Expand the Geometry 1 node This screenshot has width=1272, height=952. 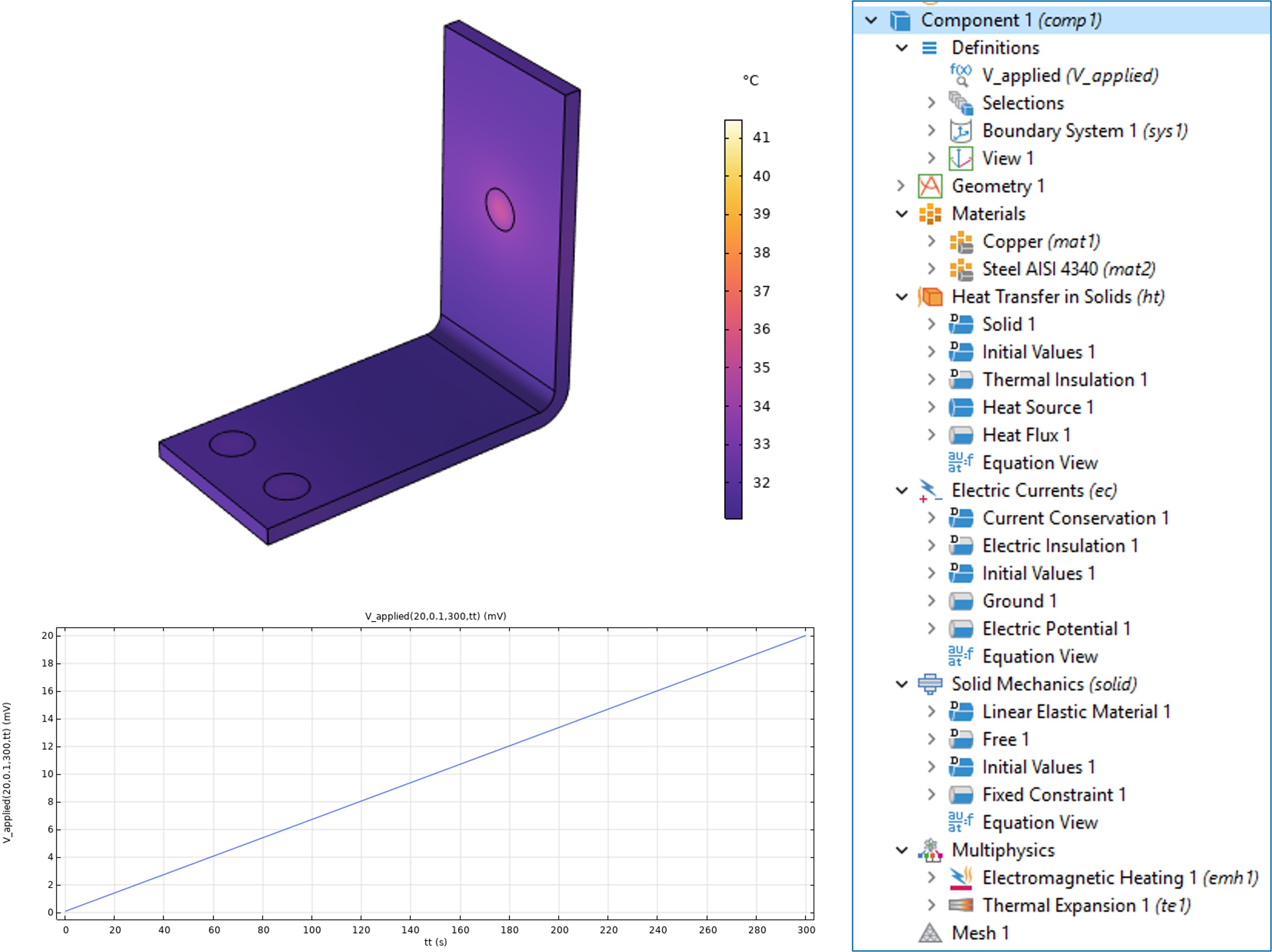click(901, 186)
